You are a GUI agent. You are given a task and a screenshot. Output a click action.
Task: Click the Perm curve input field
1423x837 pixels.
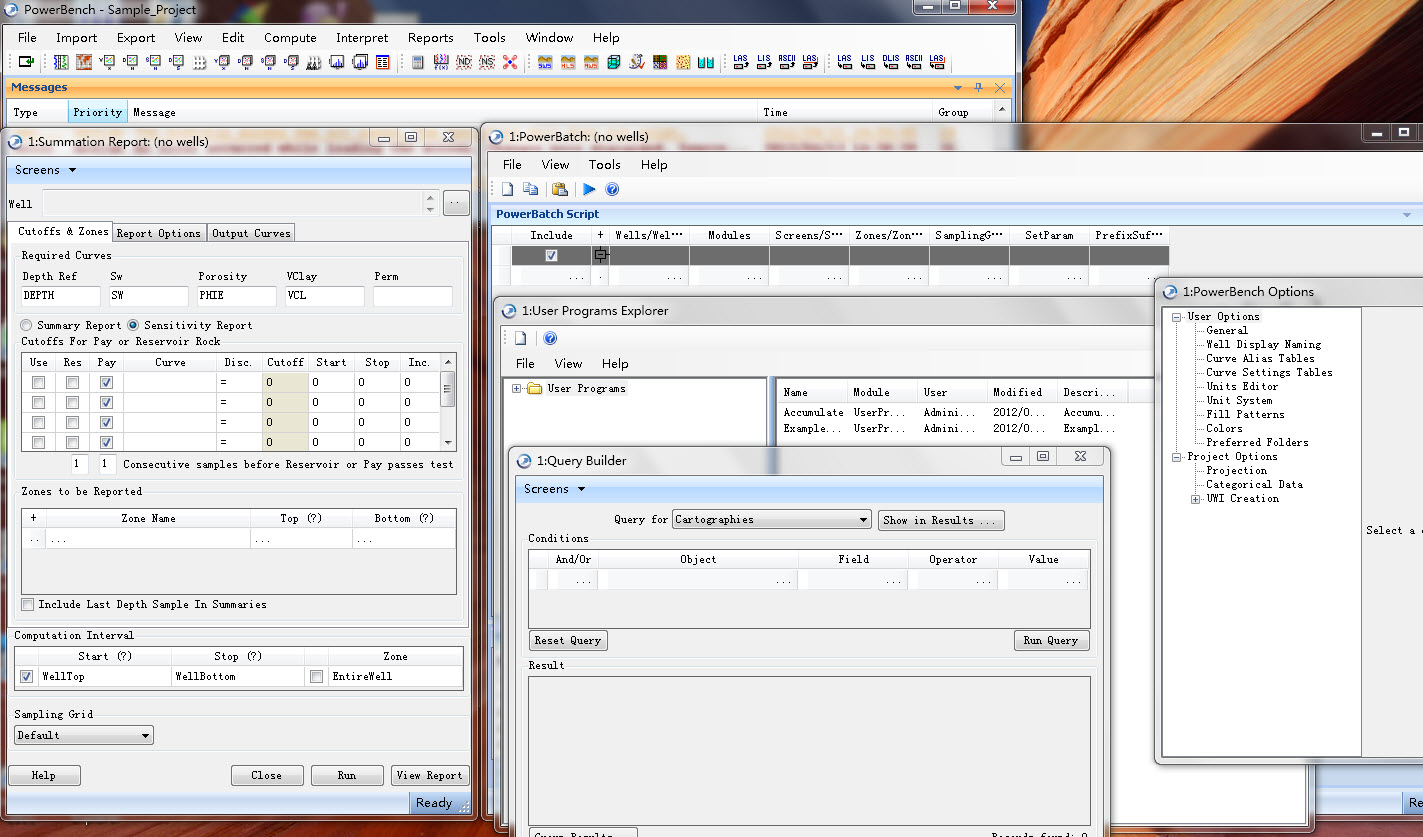413,296
